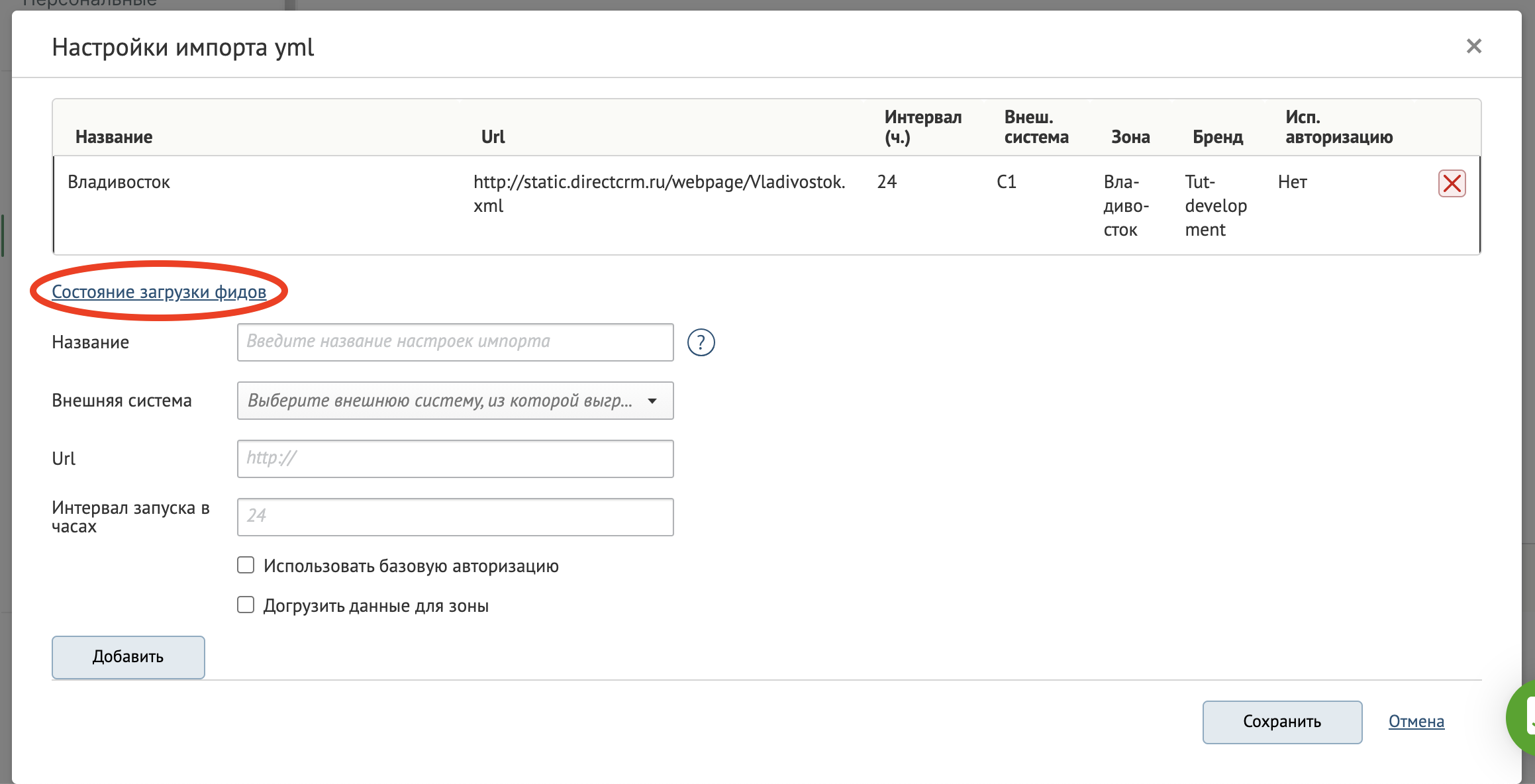Viewport: 1535px width, 784px height.
Task: Click the Url column header
Action: click(x=493, y=137)
